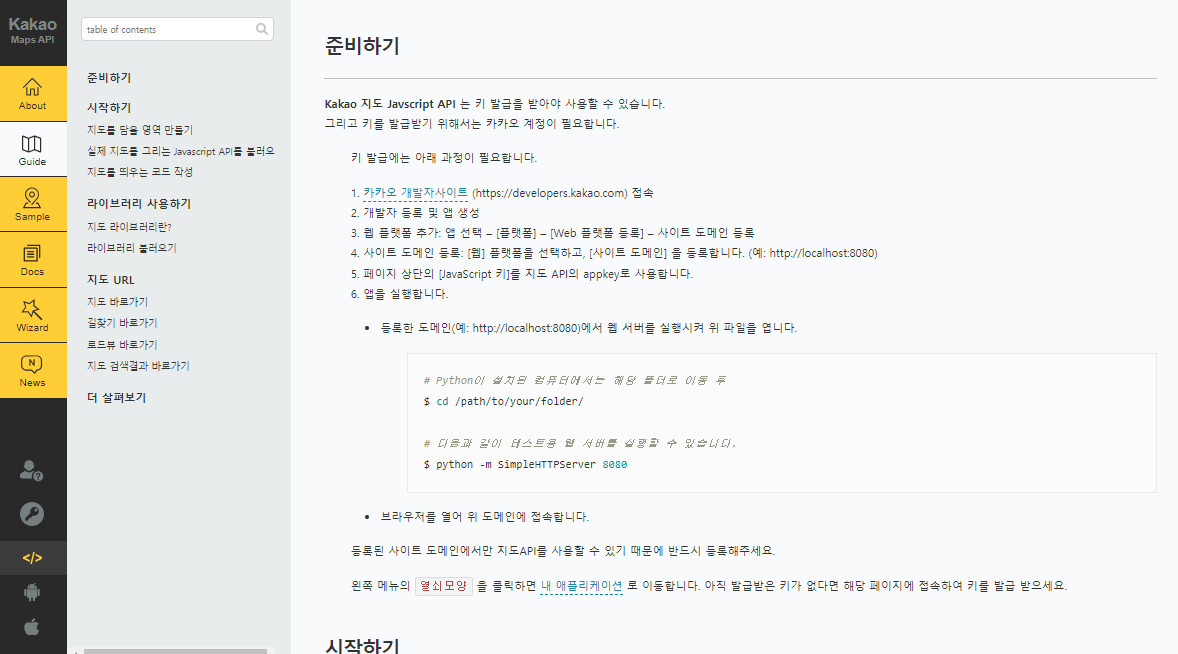Go to 지도를 담을 영역 만들기
Image resolution: width=1178 pixels, height=654 pixels.
coord(140,130)
